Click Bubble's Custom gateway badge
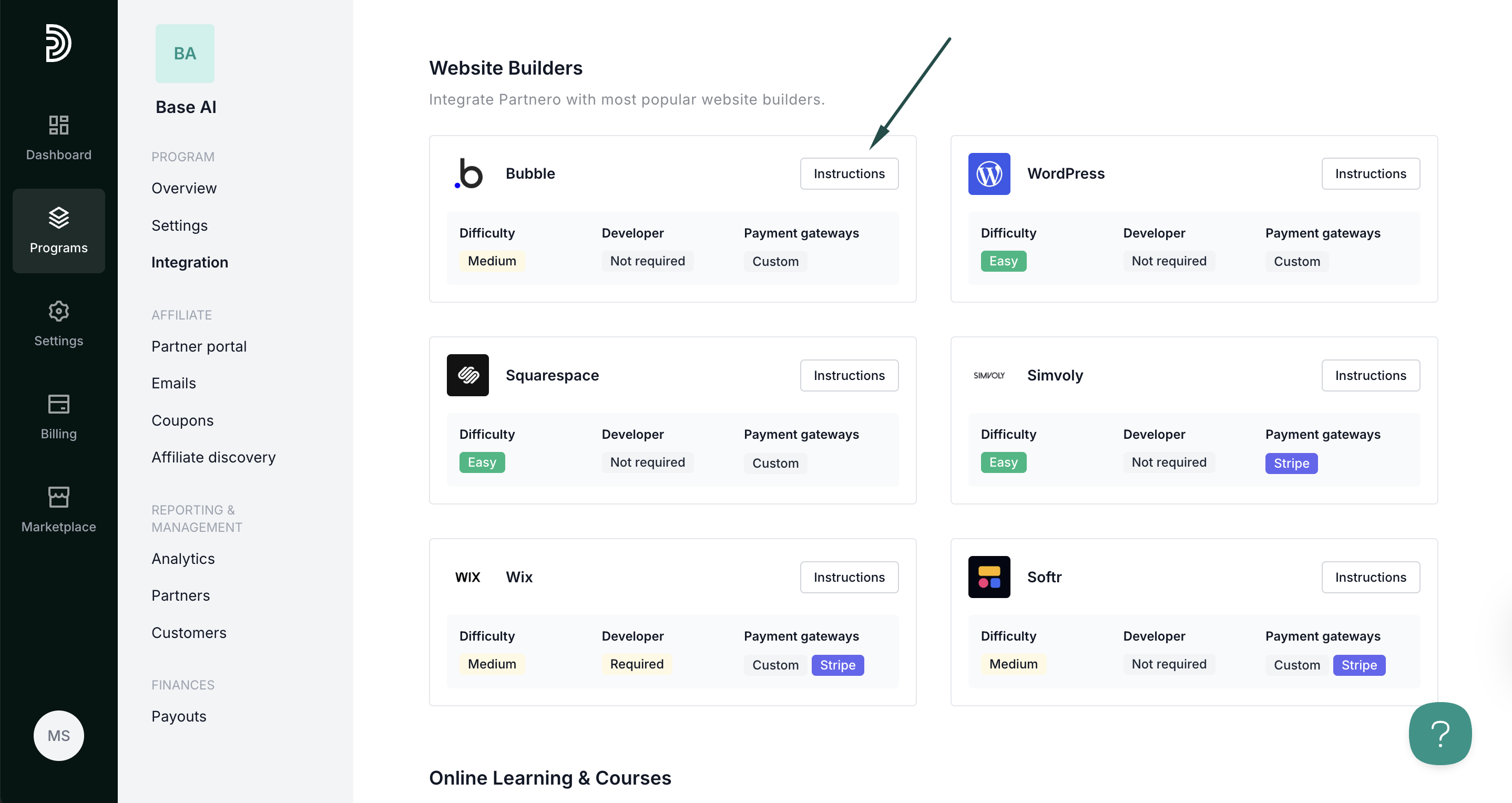This screenshot has width=1512, height=803. click(x=775, y=262)
